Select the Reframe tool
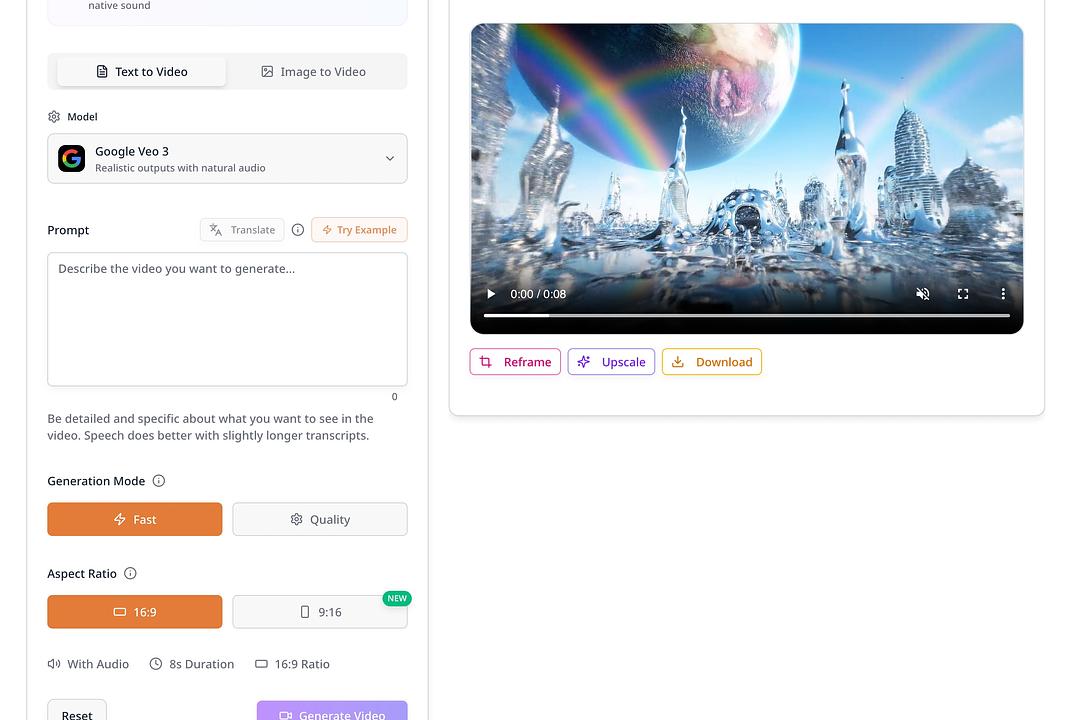 tap(515, 361)
